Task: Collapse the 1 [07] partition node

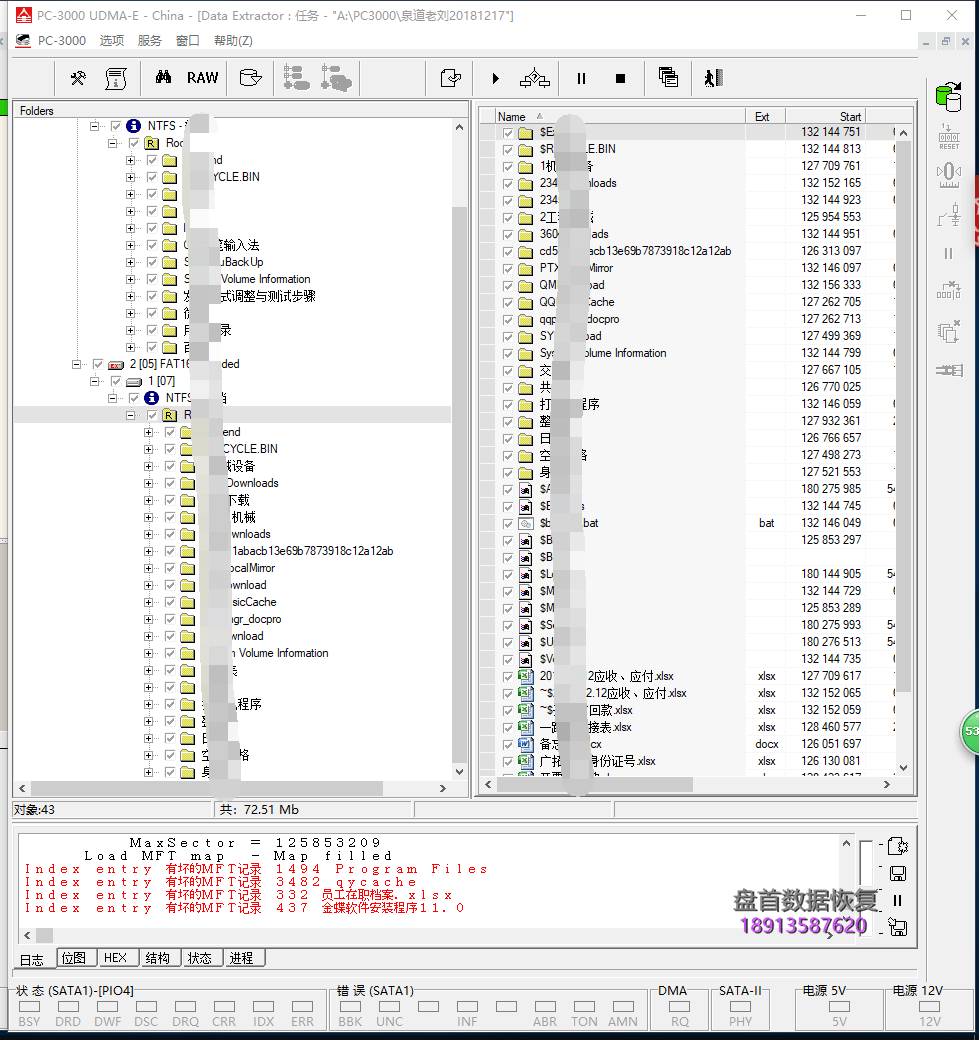Action: pos(94,381)
